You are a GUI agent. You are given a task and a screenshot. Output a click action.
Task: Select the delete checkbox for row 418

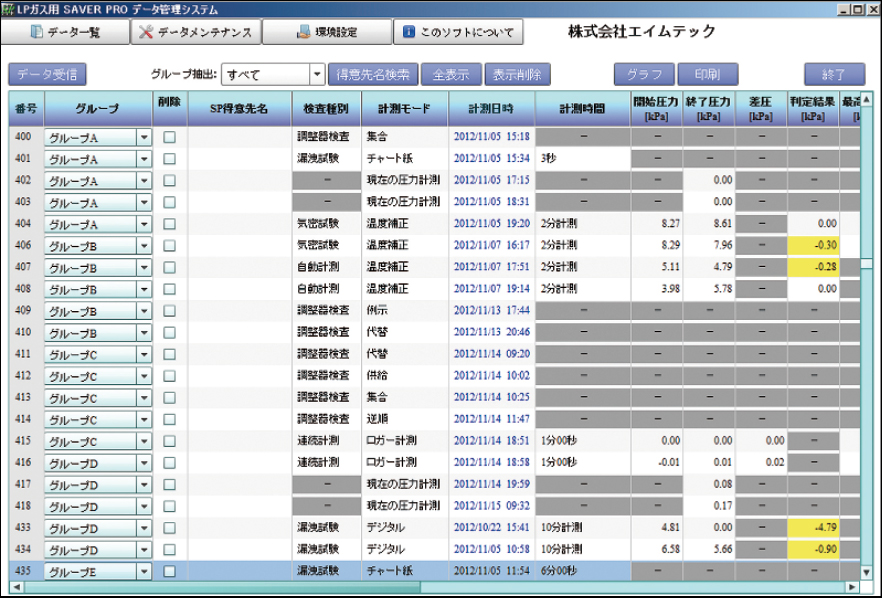(169, 506)
